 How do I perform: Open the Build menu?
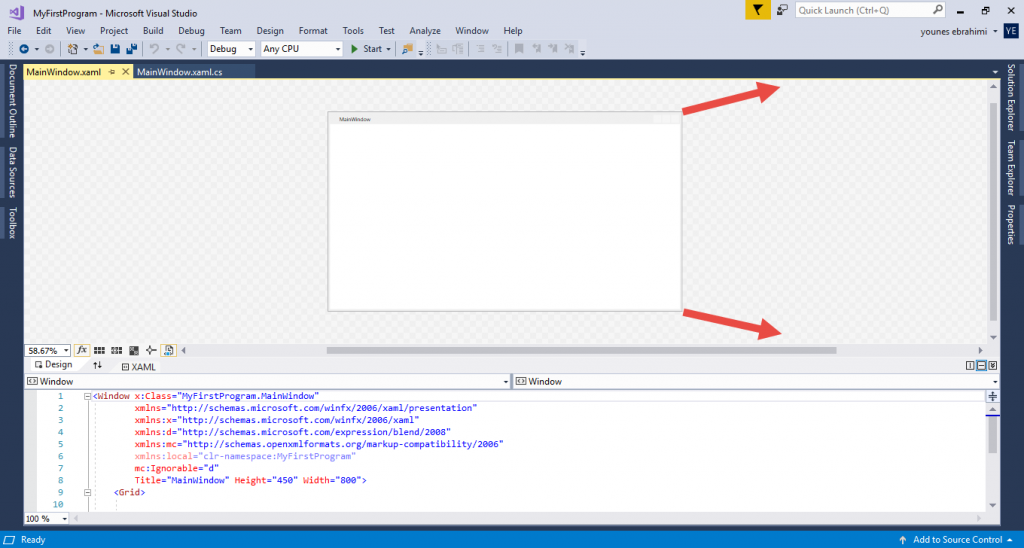153,31
